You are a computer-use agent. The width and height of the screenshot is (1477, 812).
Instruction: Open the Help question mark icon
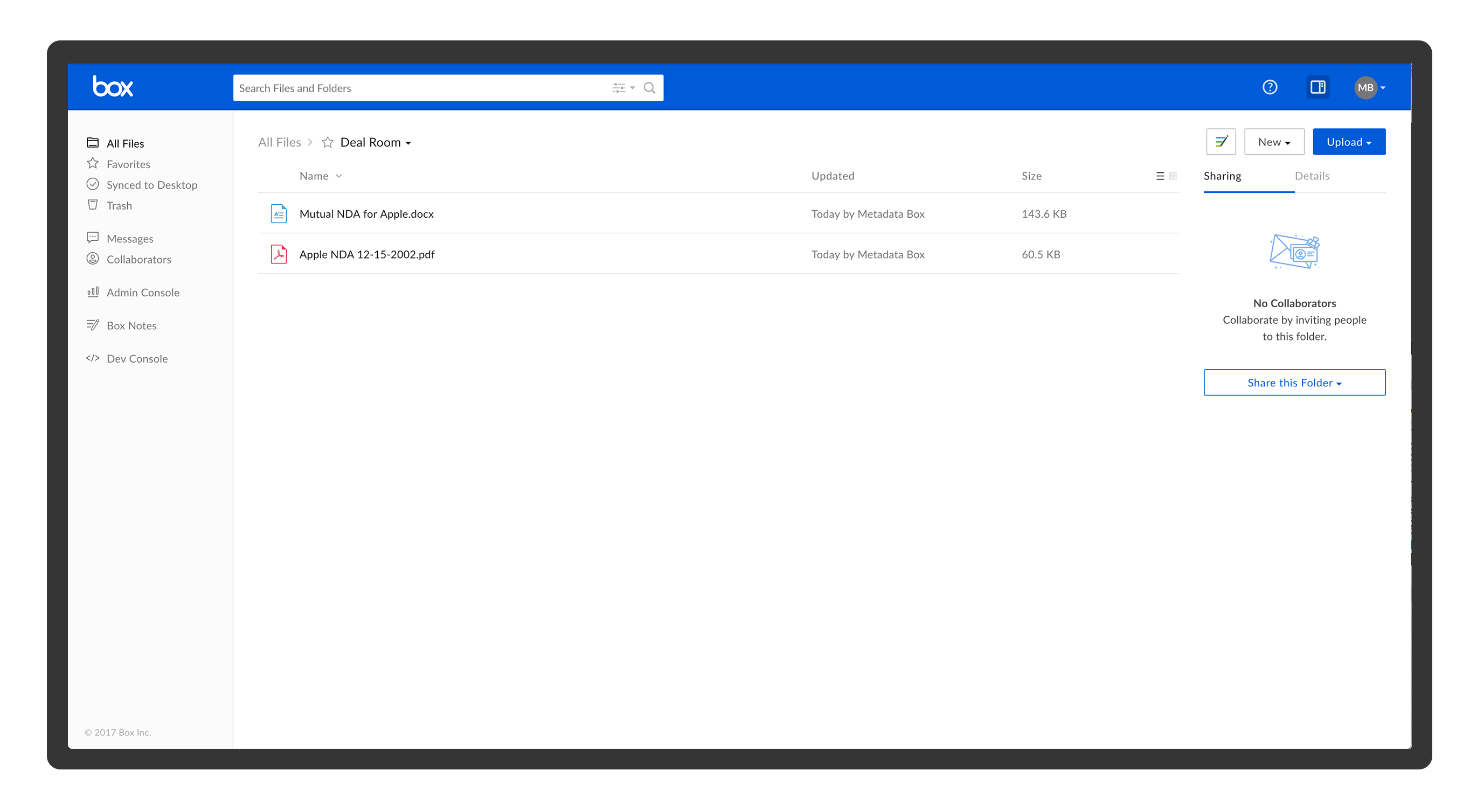(x=1270, y=87)
